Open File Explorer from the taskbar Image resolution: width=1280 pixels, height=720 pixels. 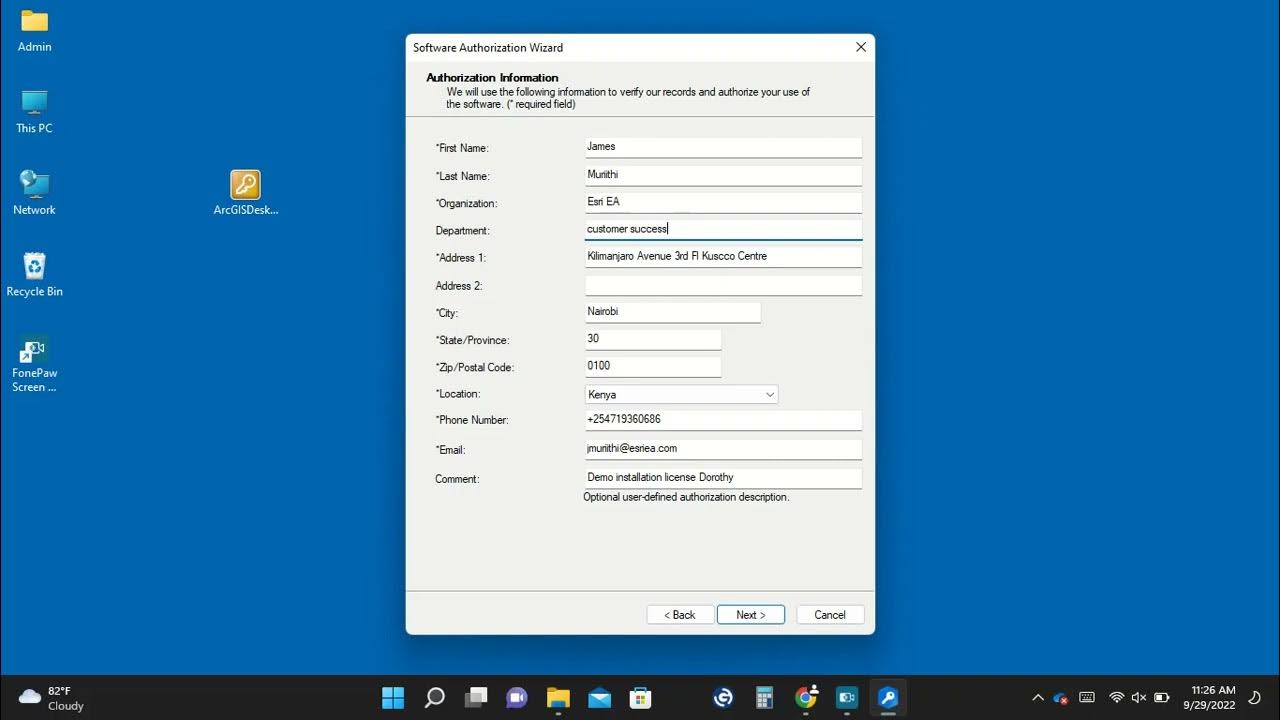point(558,697)
